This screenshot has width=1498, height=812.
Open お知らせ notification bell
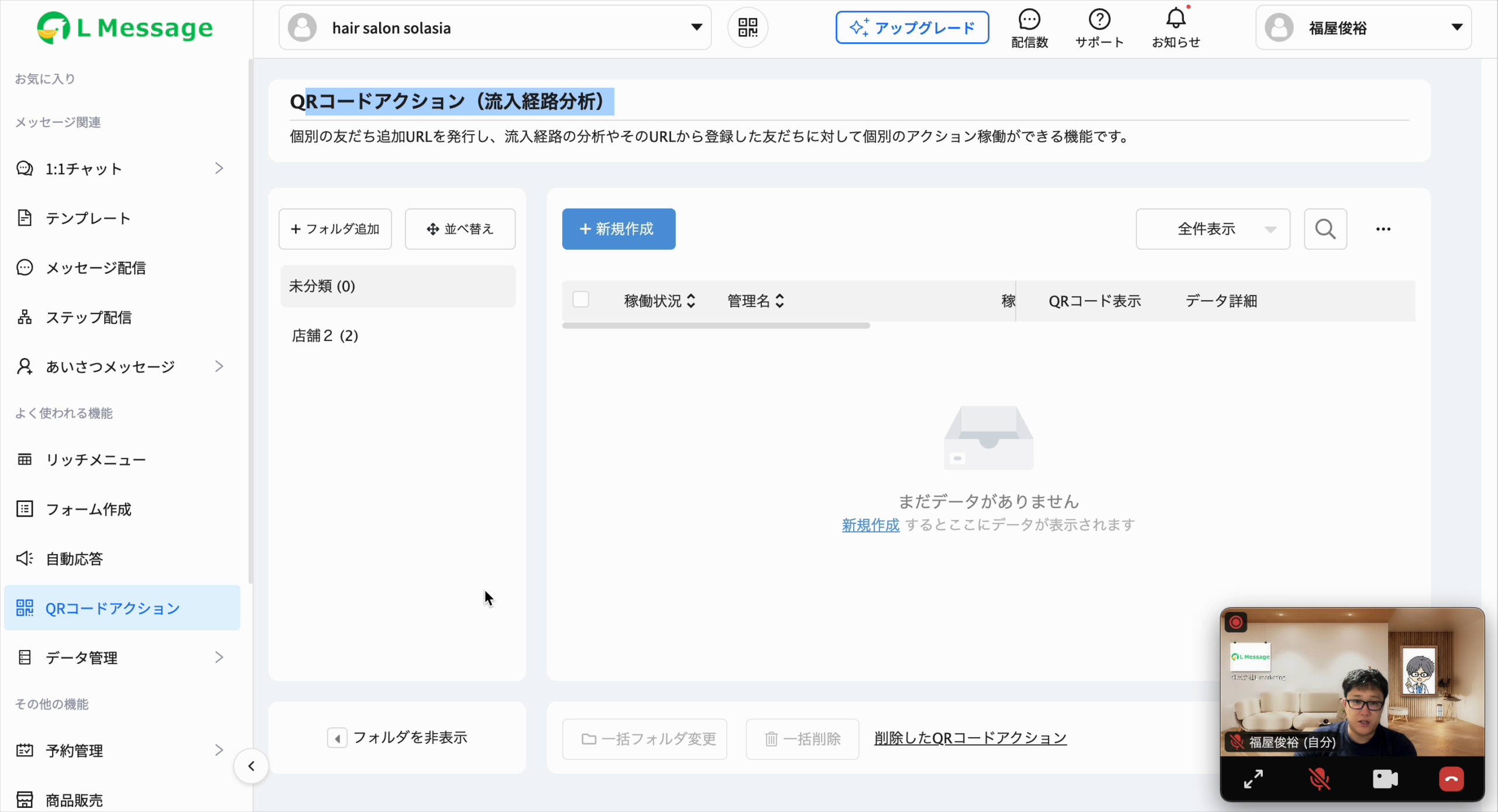1176,28
